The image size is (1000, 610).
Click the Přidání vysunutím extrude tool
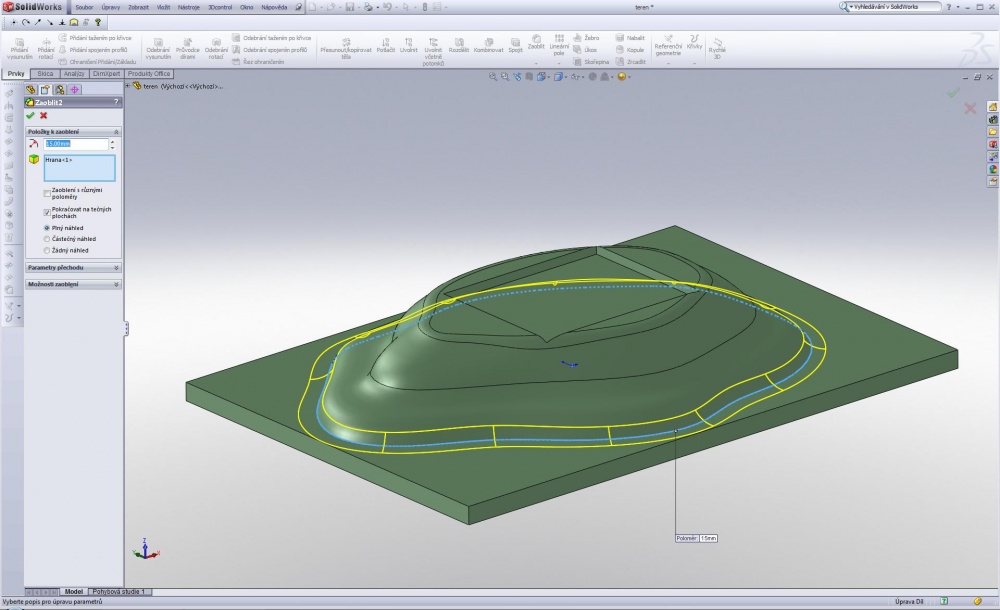point(19,48)
